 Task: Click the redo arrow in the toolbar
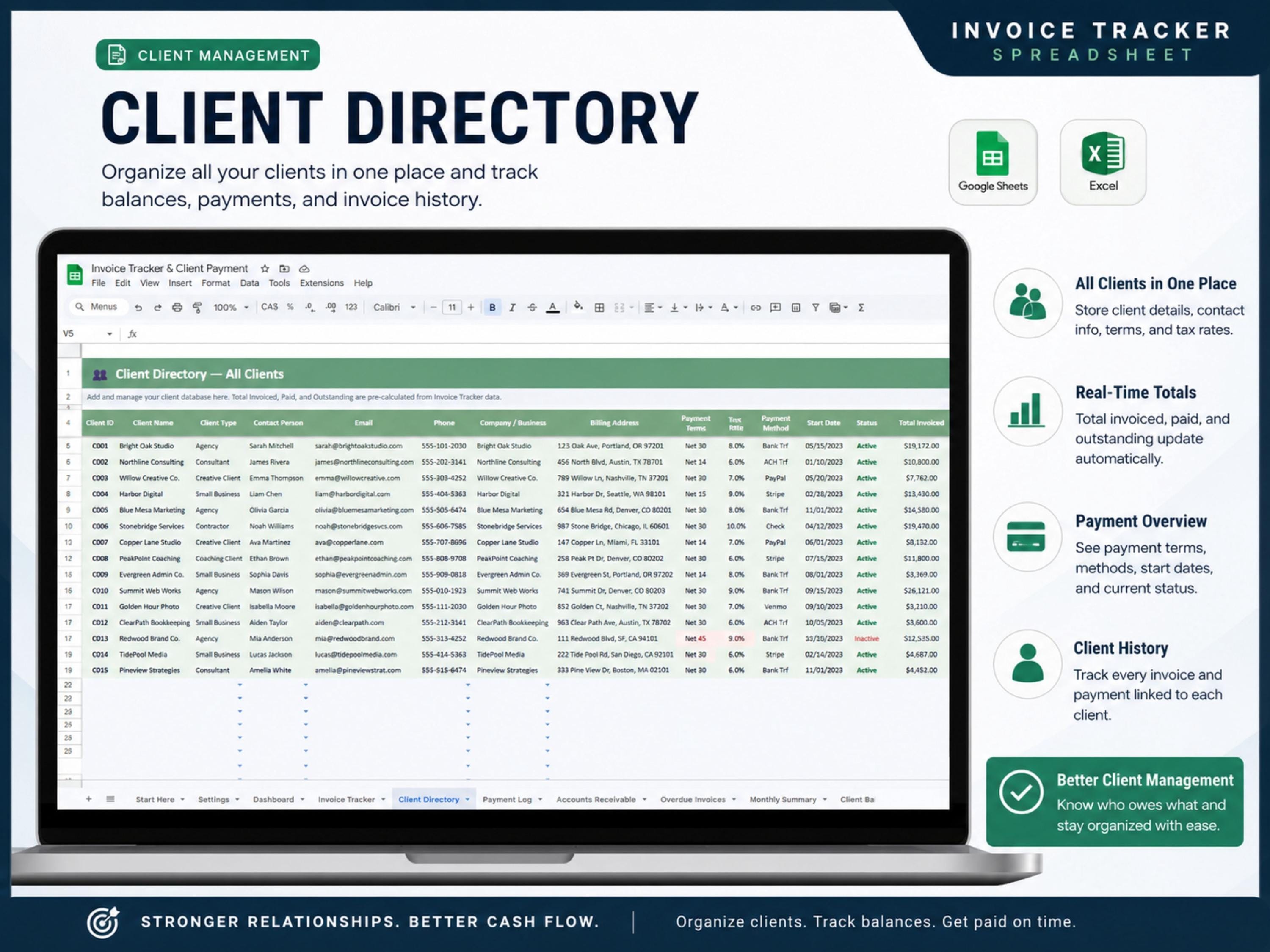(158, 308)
